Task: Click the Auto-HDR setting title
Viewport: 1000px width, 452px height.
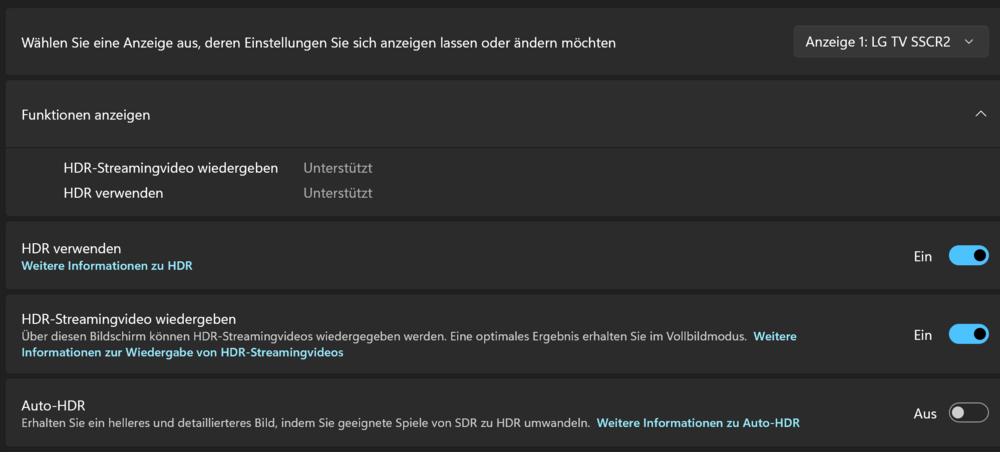Action: (53, 405)
